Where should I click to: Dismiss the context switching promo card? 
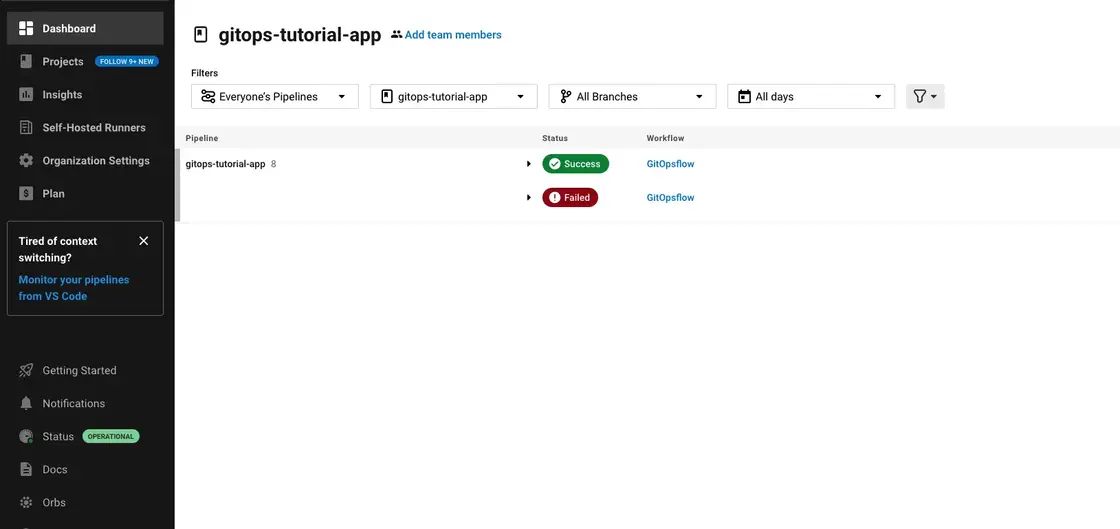[143, 241]
